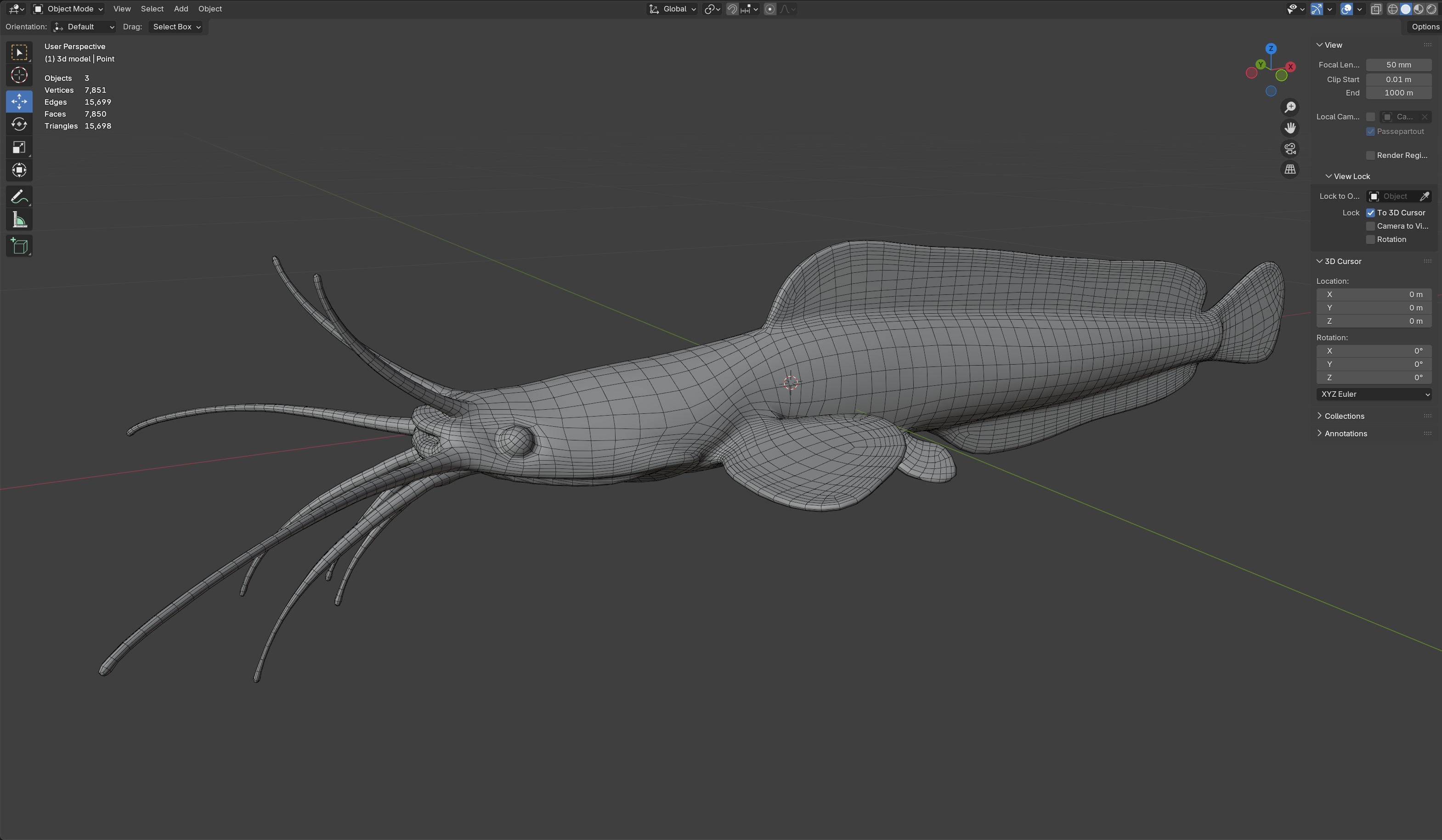Enable the Render Region checkbox
The width and height of the screenshot is (1442, 840).
point(1370,156)
